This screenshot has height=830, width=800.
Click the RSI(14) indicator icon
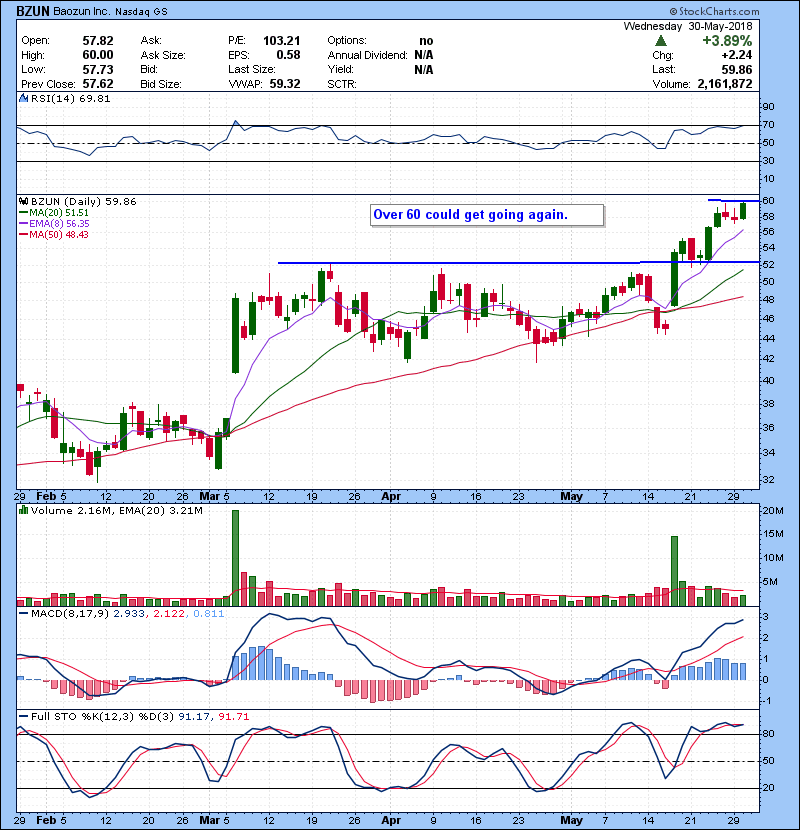(23, 98)
